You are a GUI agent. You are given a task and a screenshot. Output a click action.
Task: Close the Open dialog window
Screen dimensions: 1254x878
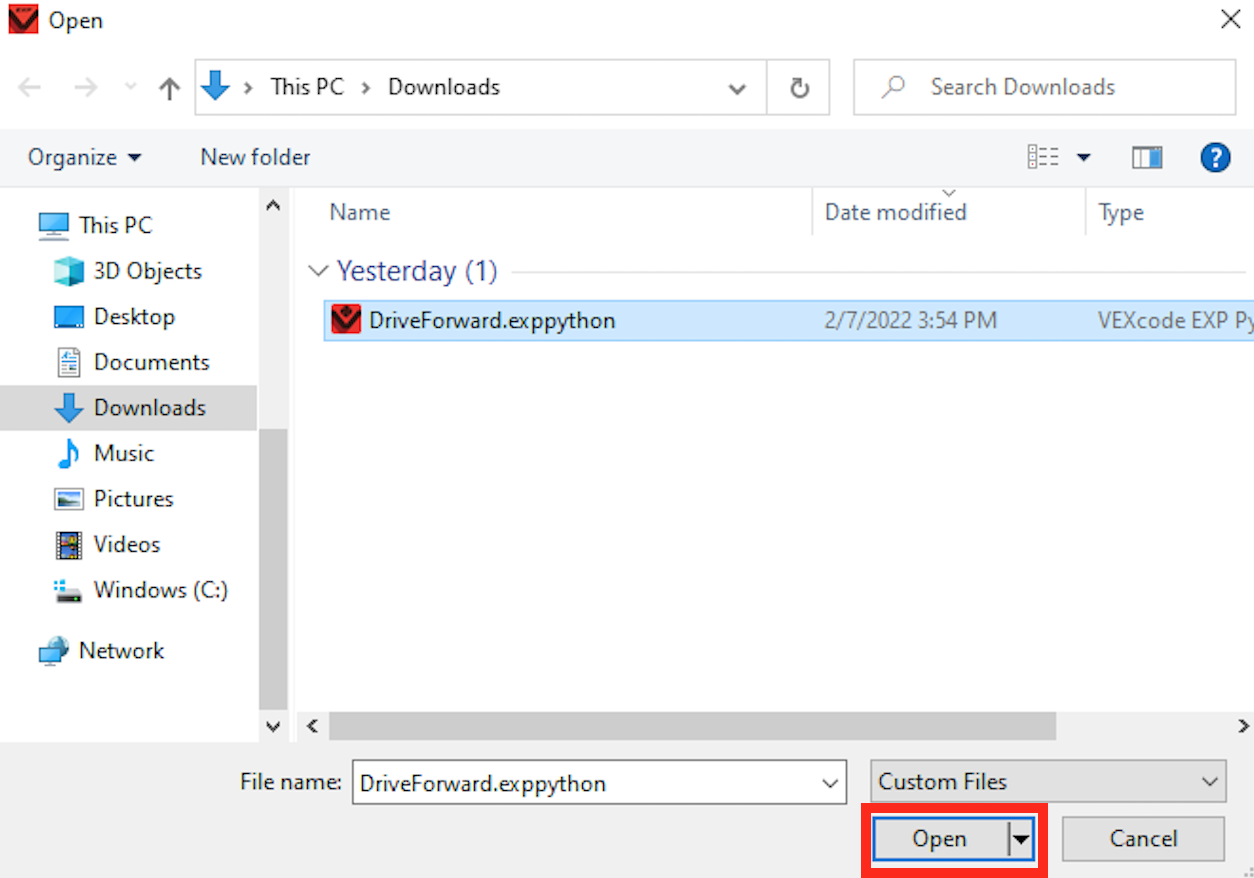click(1231, 20)
